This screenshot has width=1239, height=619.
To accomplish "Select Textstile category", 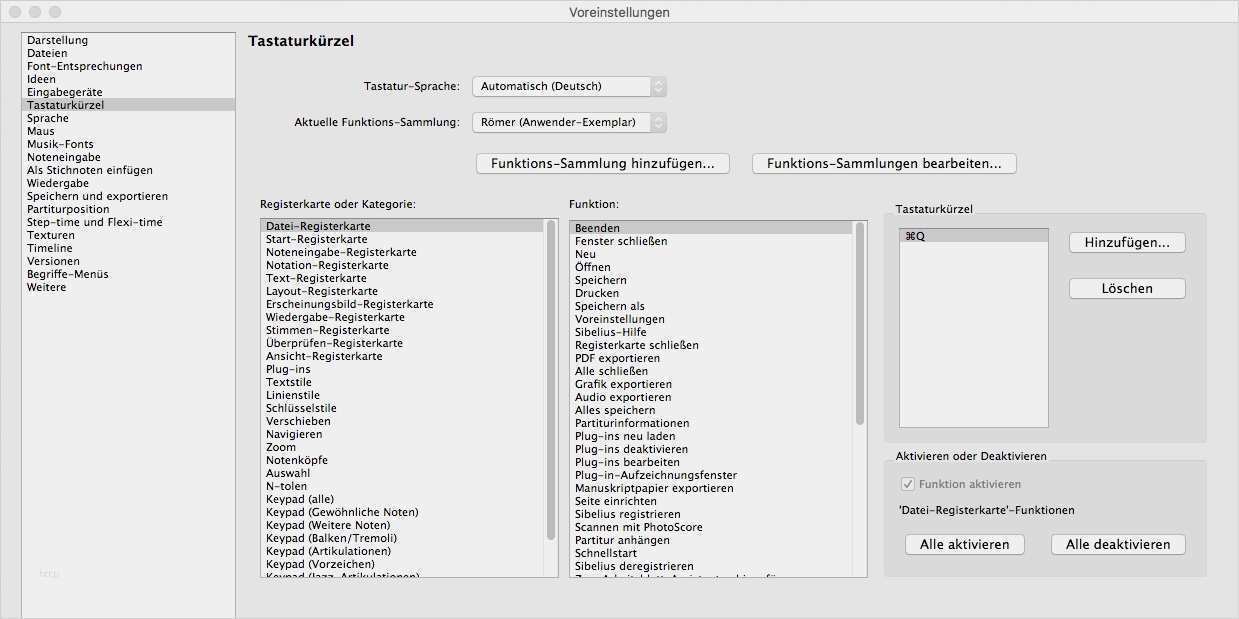I will pos(403,383).
